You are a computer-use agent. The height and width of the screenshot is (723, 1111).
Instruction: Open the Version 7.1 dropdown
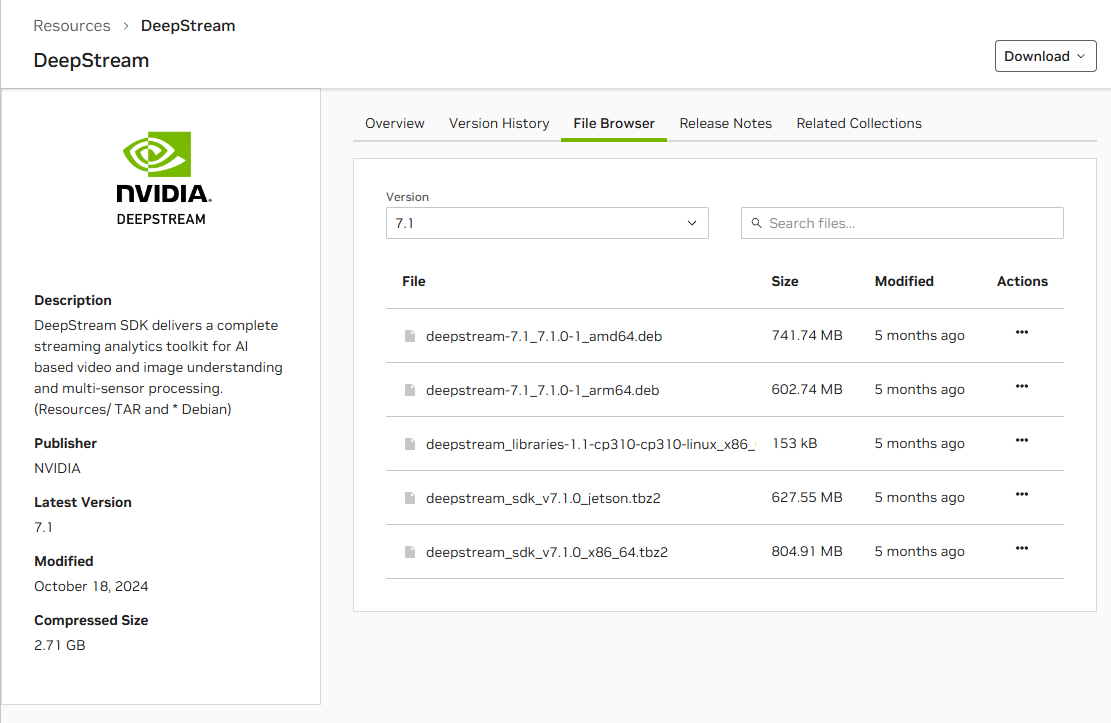pos(547,223)
